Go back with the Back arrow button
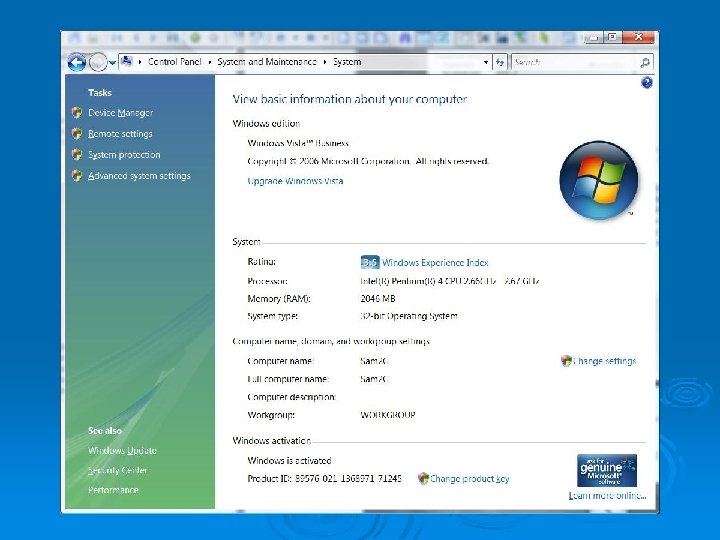The height and width of the screenshot is (540, 720). click(77, 62)
